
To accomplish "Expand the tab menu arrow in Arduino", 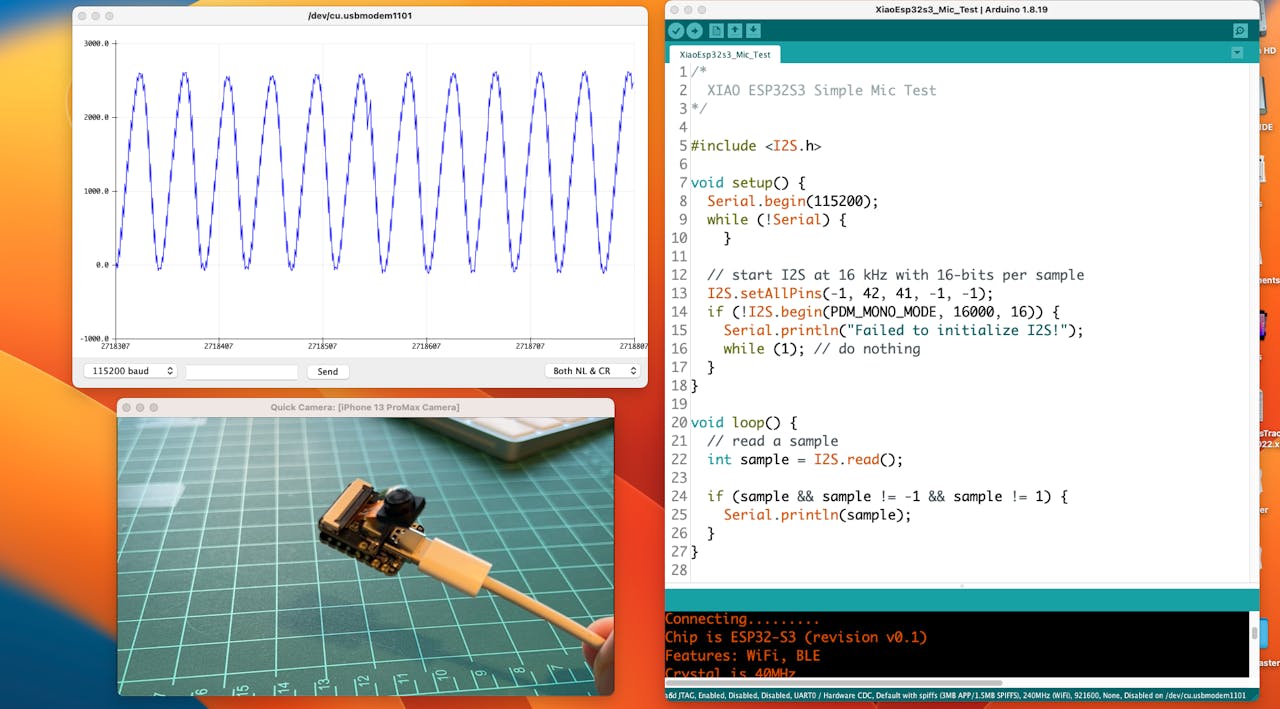I will [1237, 53].
